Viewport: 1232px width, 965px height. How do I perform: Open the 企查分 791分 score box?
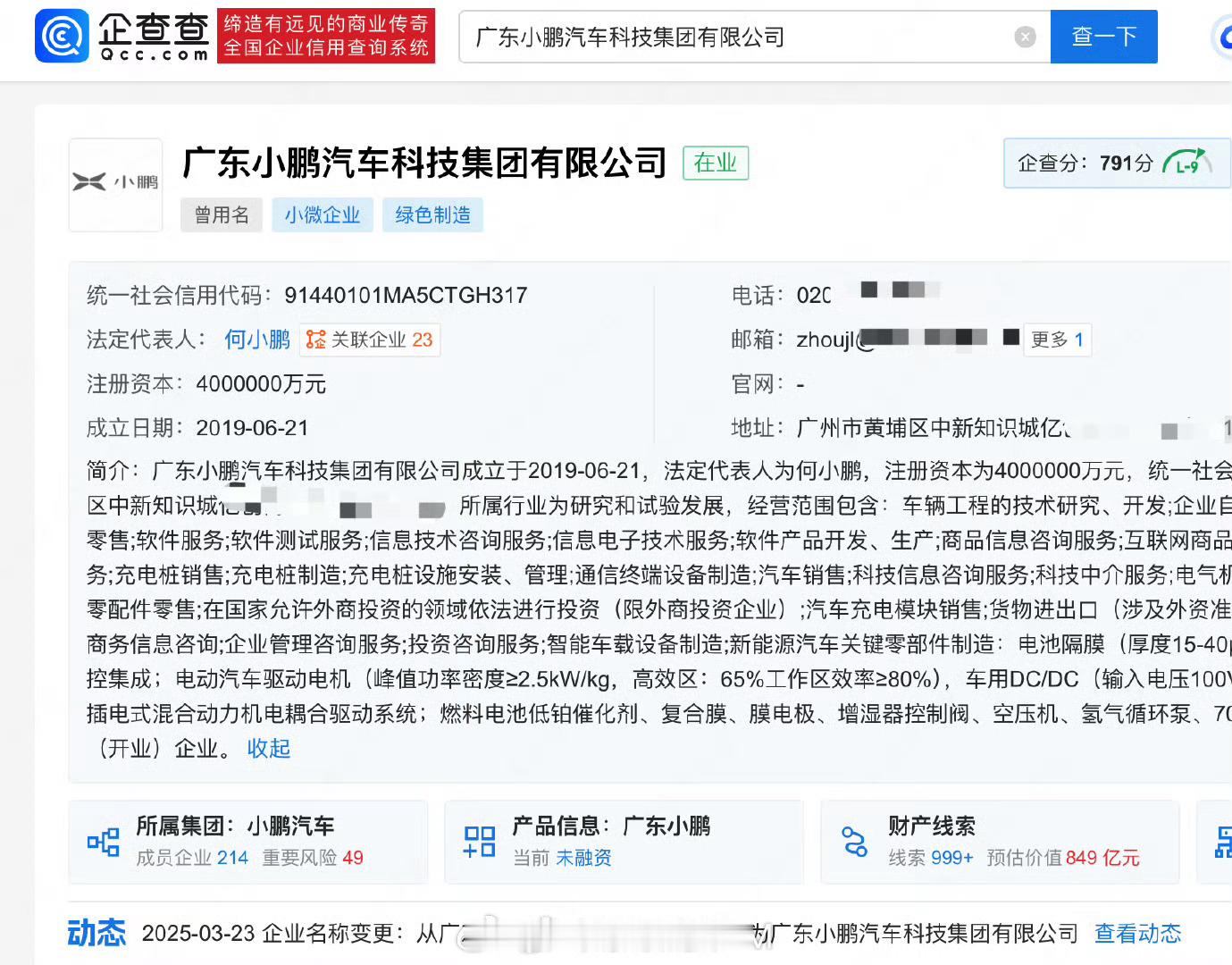pyautogui.click(x=1117, y=163)
